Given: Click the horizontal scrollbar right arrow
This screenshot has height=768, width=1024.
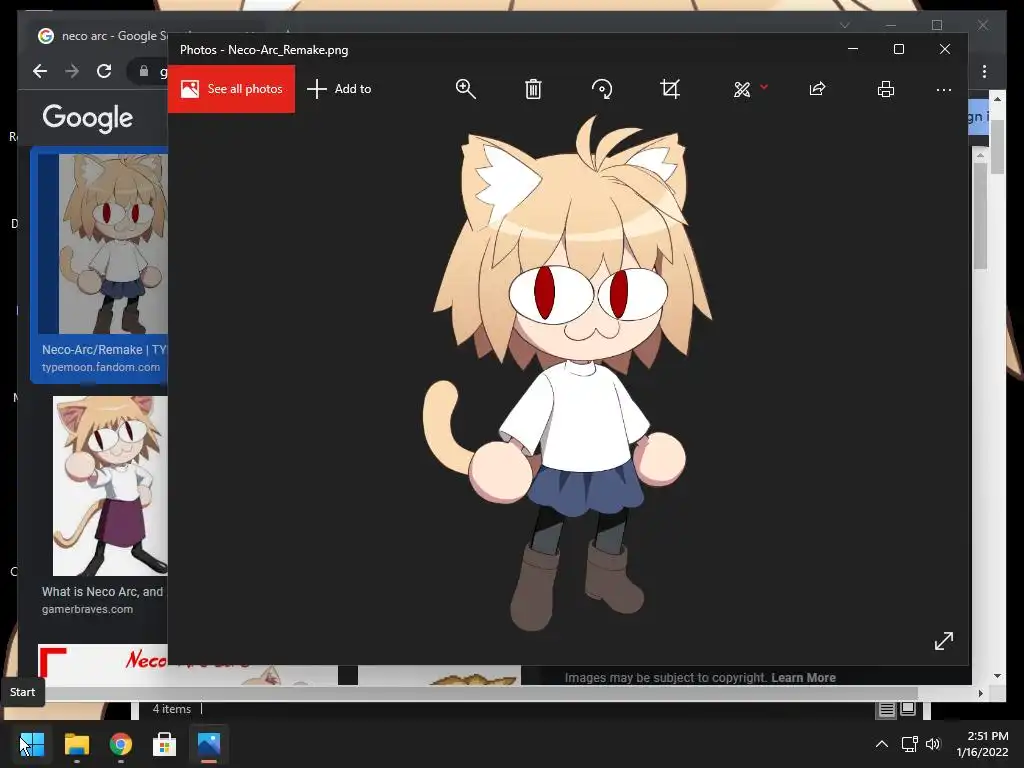Looking at the screenshot, I should (980, 694).
